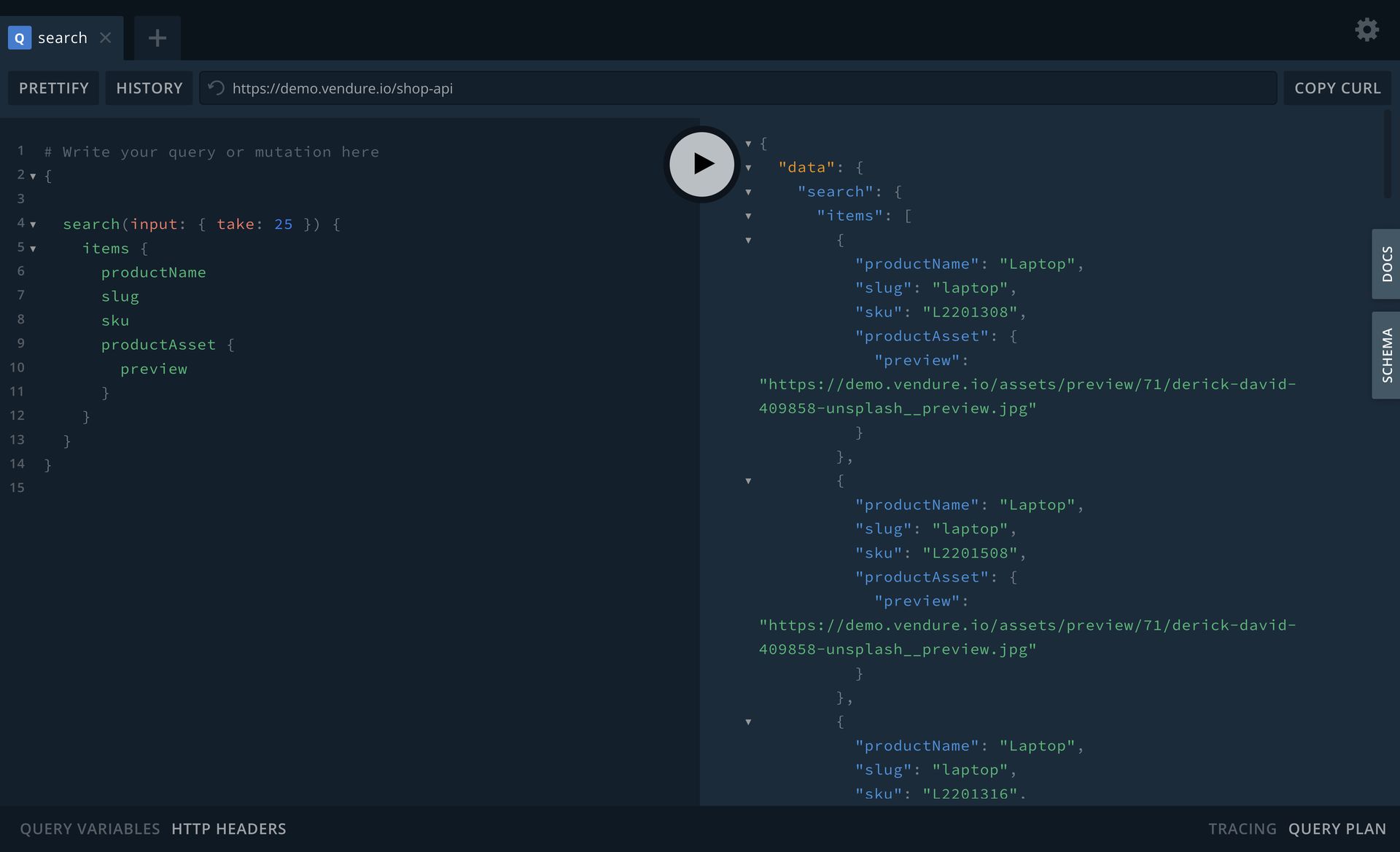Click the COPY CURL button

(x=1338, y=87)
